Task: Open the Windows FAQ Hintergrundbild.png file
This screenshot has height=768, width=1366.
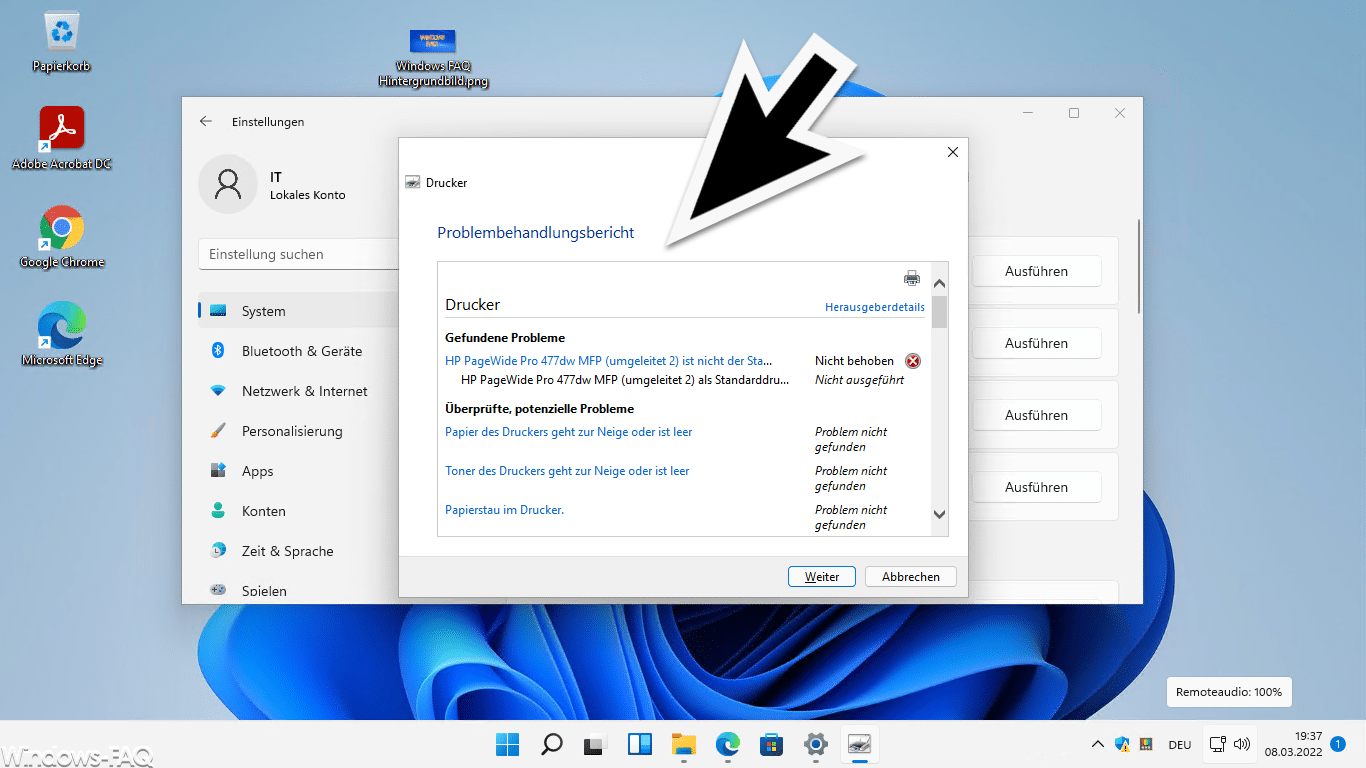Action: coord(433,58)
